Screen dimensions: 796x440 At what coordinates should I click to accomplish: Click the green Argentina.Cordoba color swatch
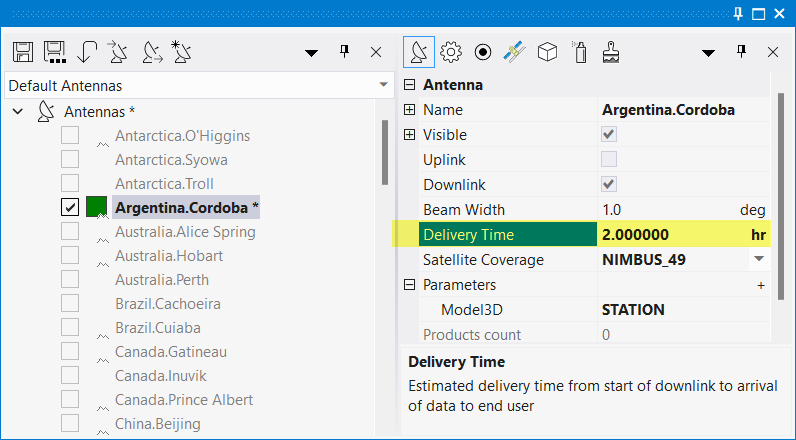pyautogui.click(x=97, y=208)
